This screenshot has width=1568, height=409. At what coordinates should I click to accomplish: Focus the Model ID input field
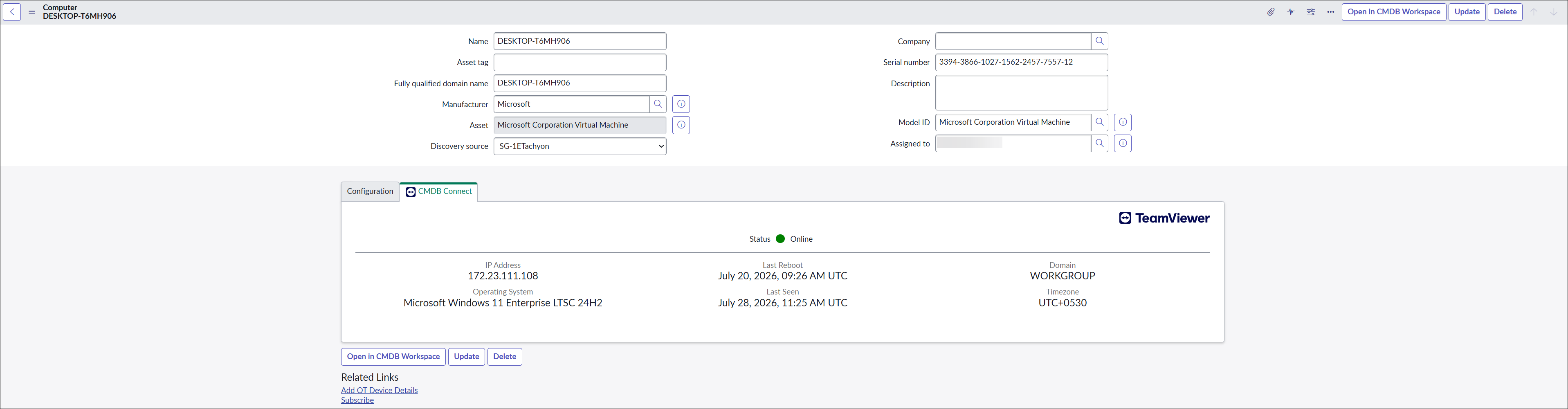1013,122
